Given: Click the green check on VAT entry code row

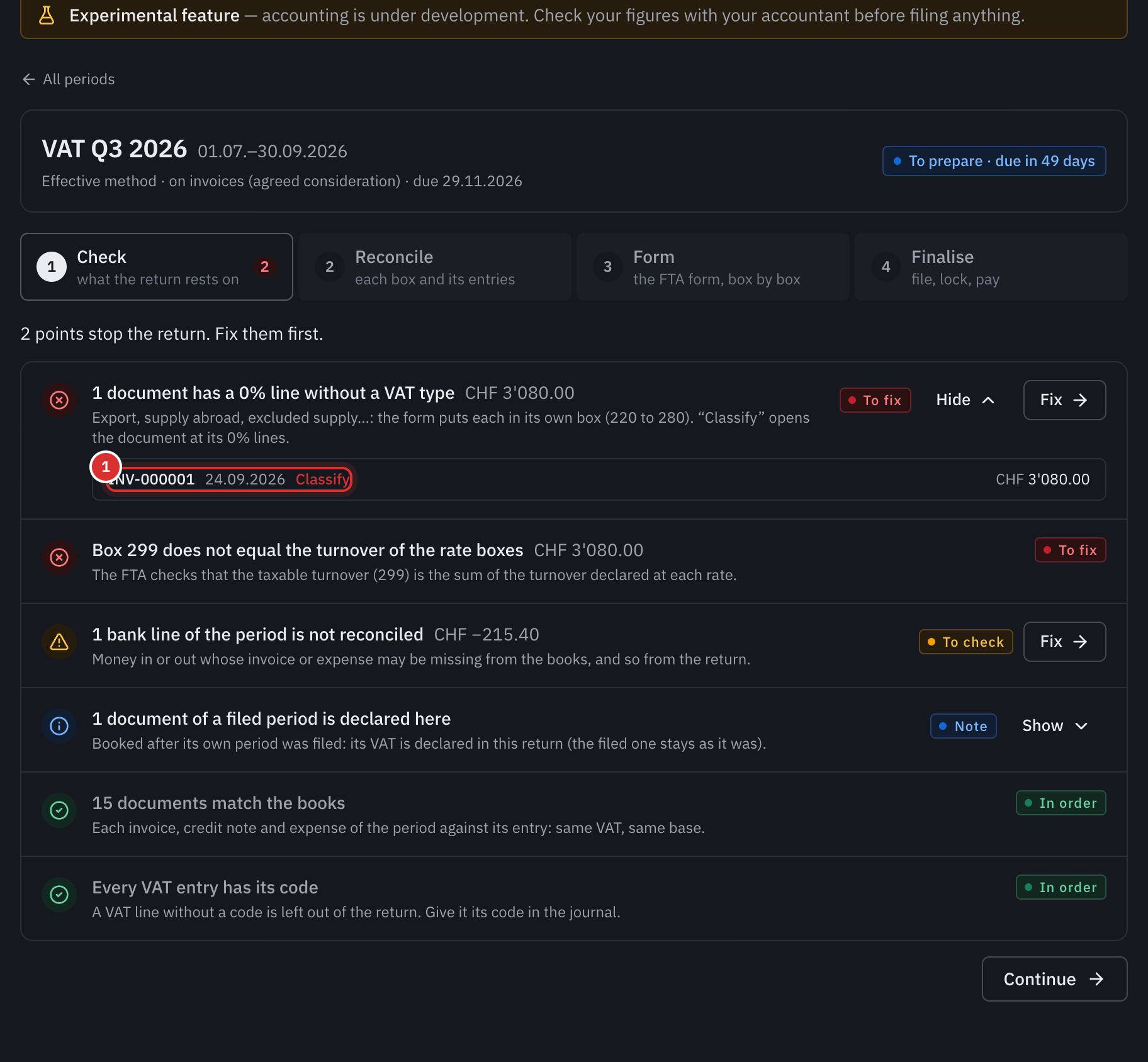Looking at the screenshot, I should tap(59, 895).
